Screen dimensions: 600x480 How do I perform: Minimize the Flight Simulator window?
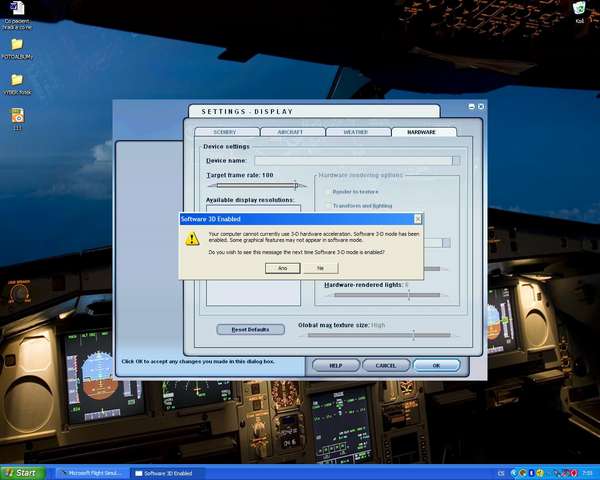472,106
